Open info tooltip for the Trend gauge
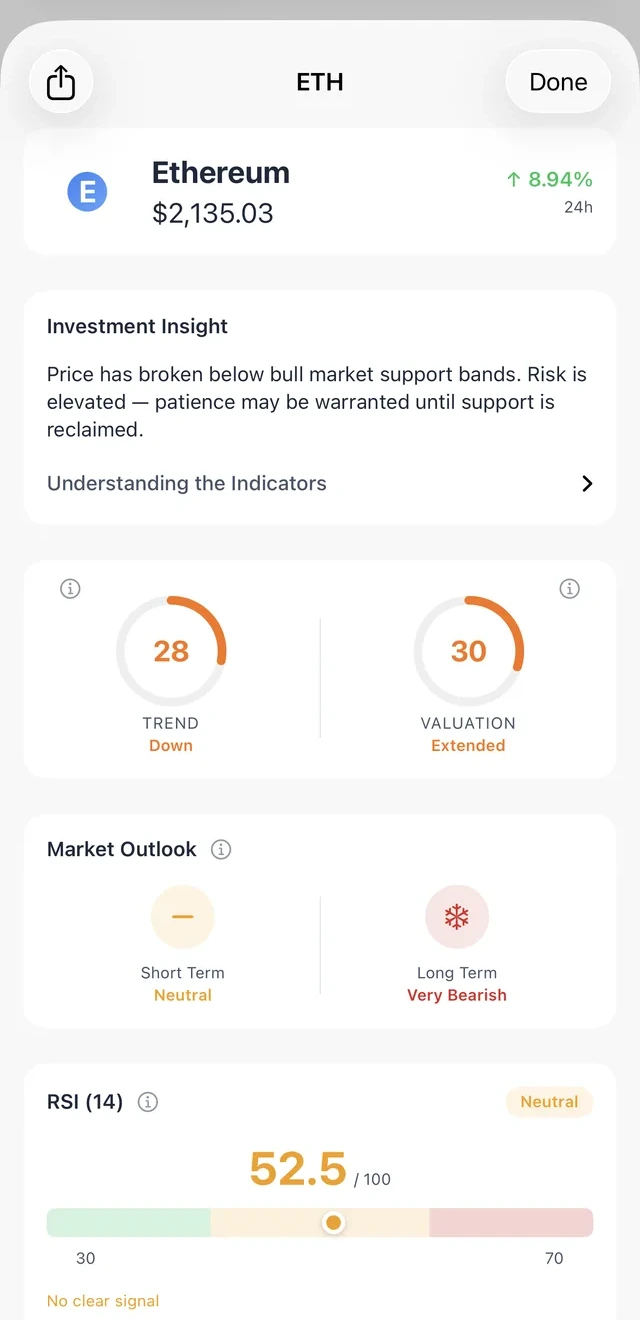The height and width of the screenshot is (1320, 640). click(x=70, y=588)
